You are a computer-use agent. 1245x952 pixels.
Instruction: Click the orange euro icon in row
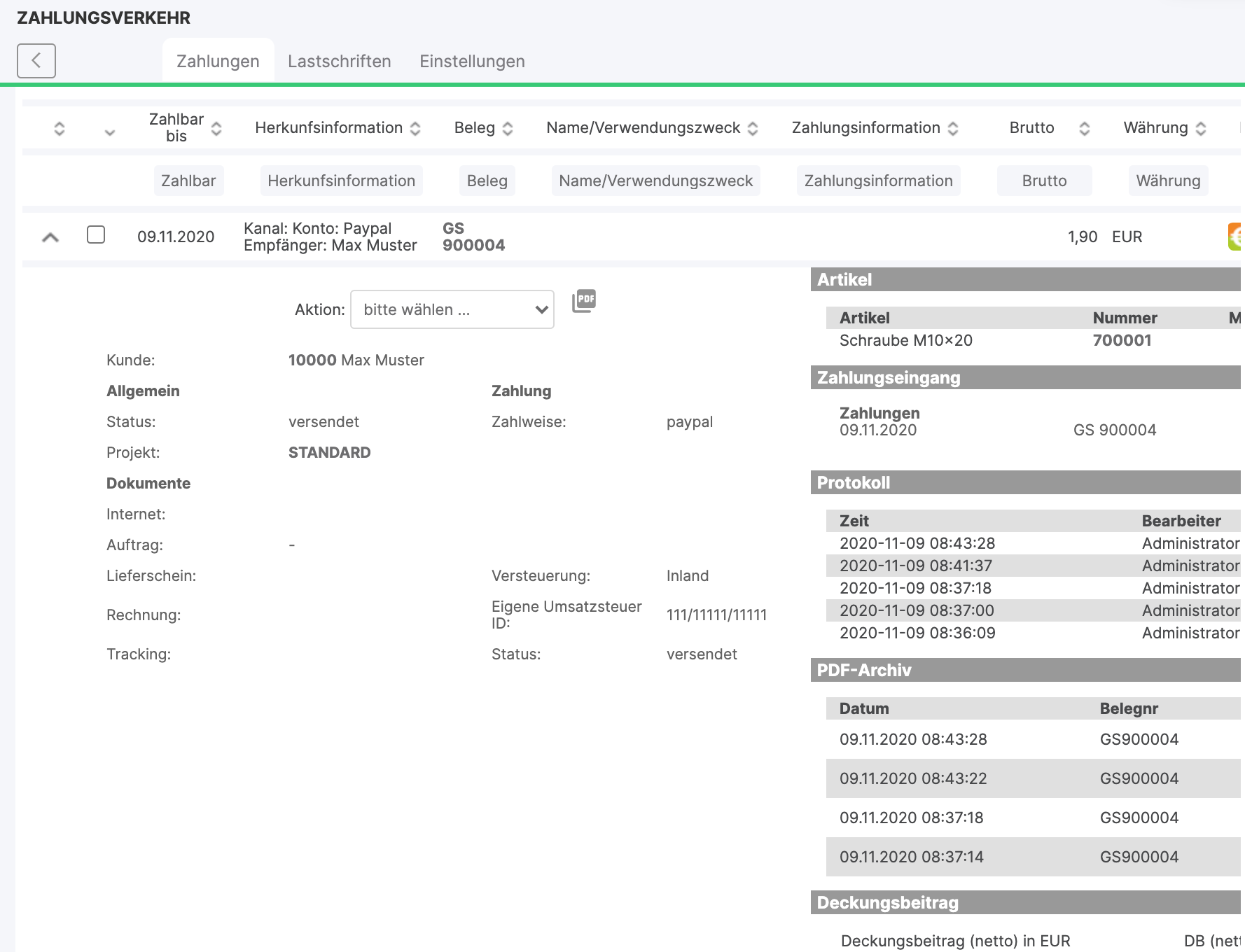click(1234, 237)
